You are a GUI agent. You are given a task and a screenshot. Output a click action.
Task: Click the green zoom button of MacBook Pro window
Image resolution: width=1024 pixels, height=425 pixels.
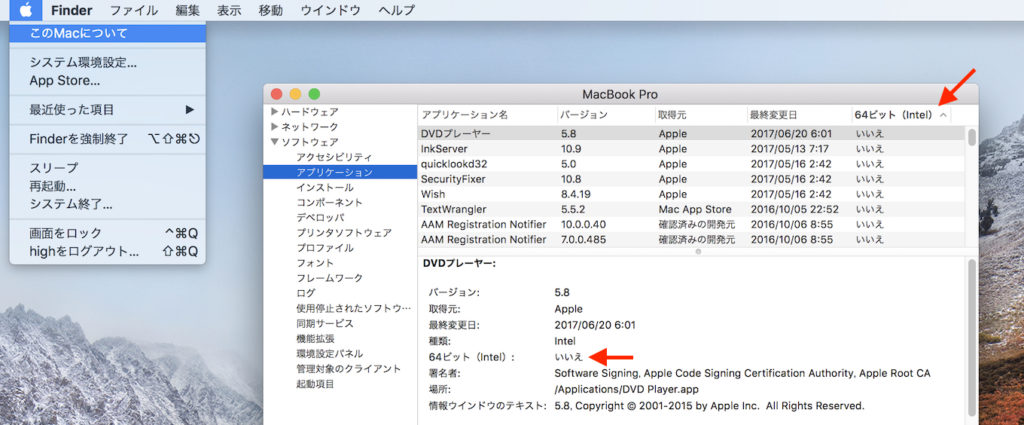314,94
